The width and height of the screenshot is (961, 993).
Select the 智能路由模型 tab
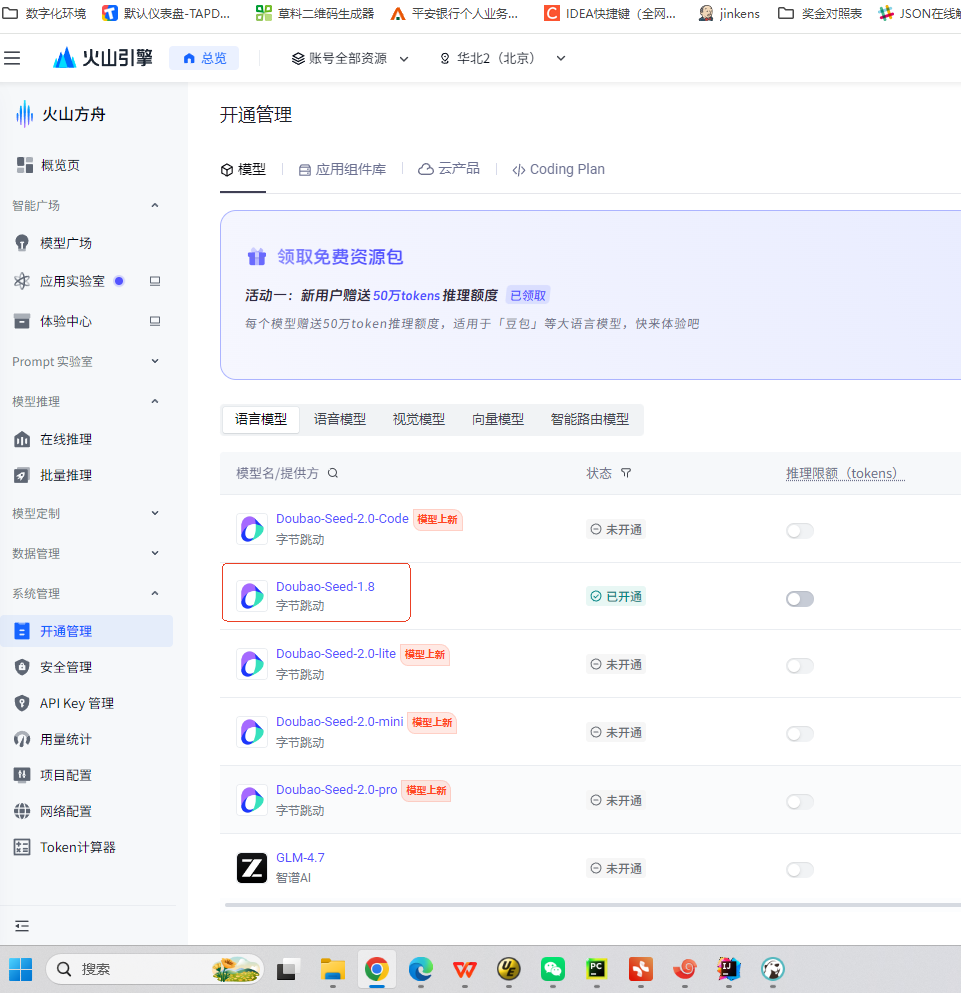coord(590,419)
